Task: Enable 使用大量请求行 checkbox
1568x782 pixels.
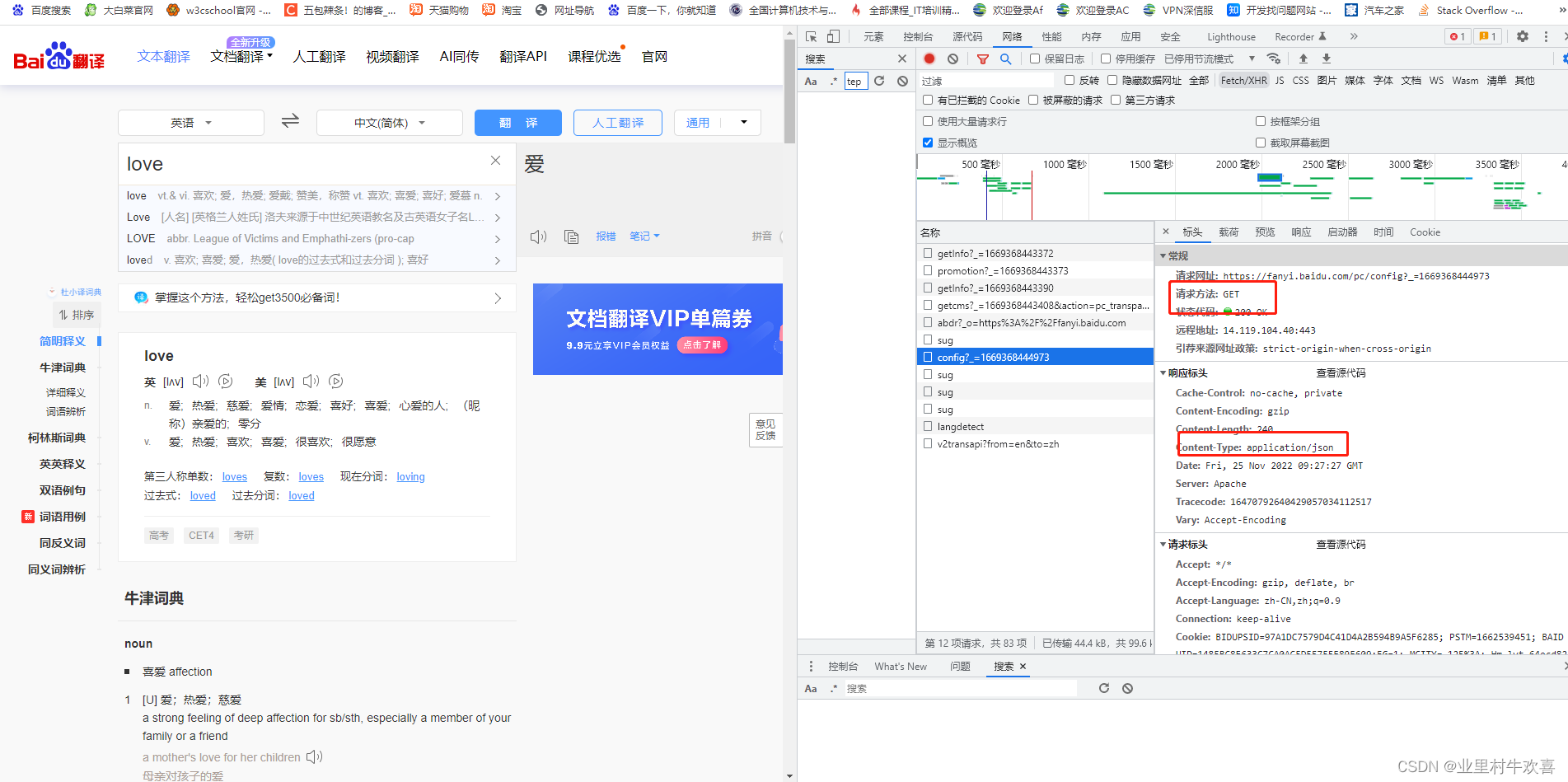Action: (x=928, y=121)
